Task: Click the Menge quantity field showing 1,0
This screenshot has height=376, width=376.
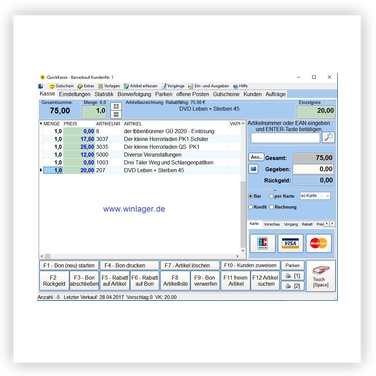Action: click(94, 111)
